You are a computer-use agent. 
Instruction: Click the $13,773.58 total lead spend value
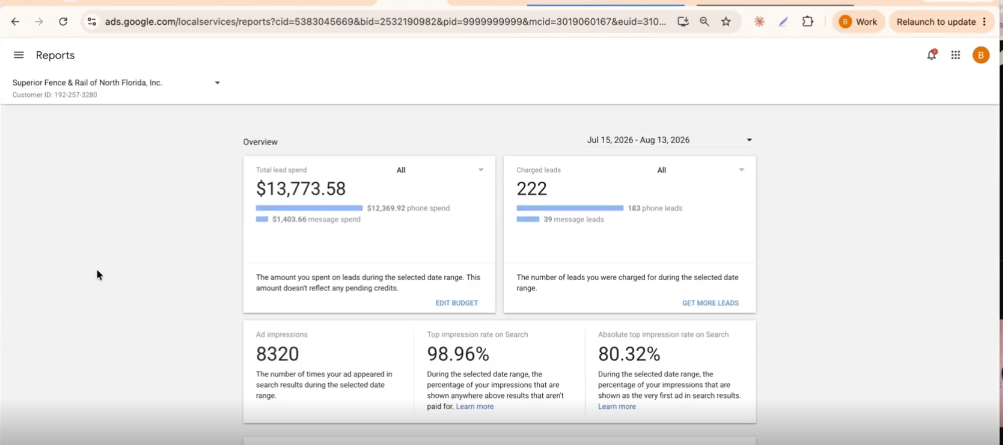(301, 189)
